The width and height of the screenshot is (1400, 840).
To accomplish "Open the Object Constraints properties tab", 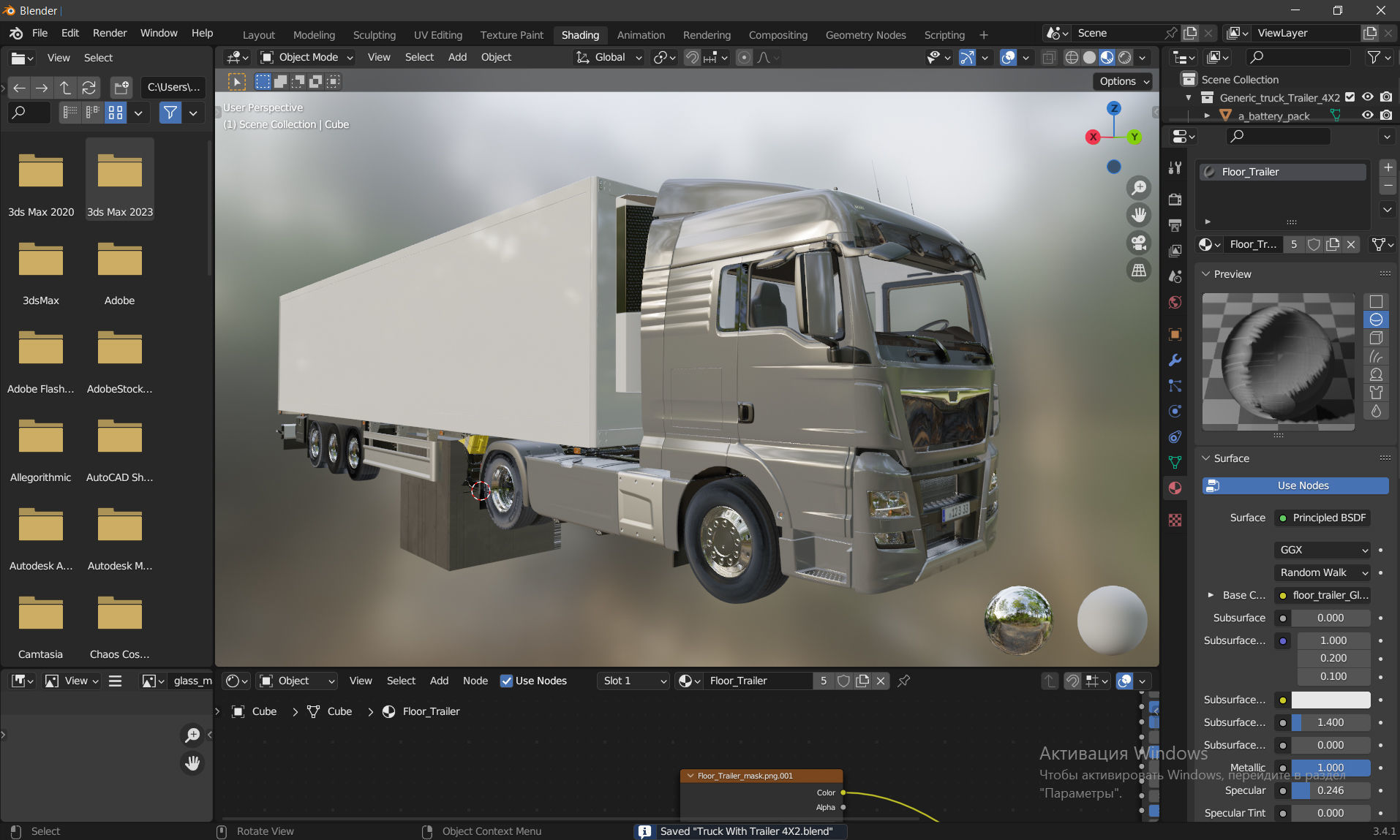I will point(1175,436).
